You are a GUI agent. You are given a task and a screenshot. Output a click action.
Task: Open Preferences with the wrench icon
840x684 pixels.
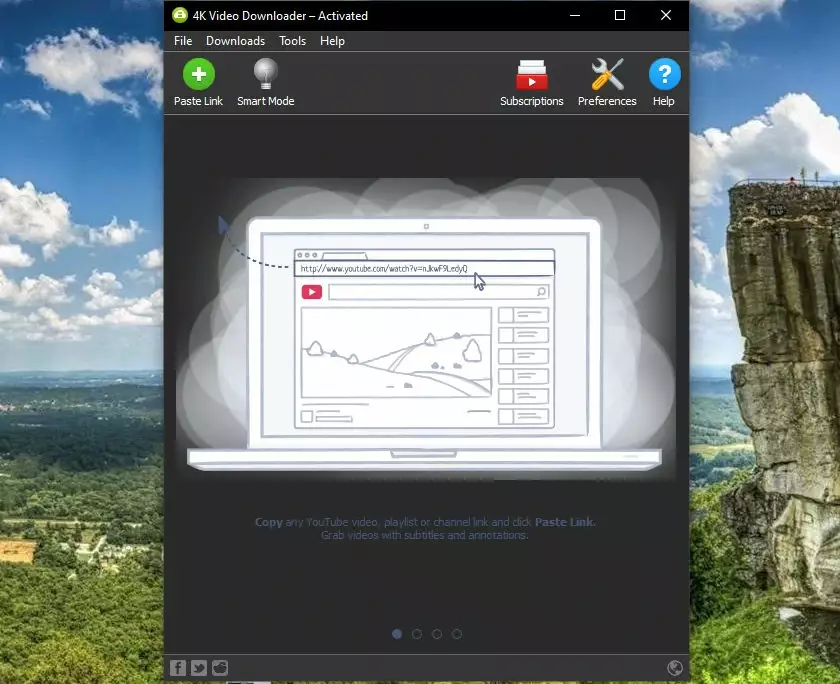pyautogui.click(x=607, y=76)
